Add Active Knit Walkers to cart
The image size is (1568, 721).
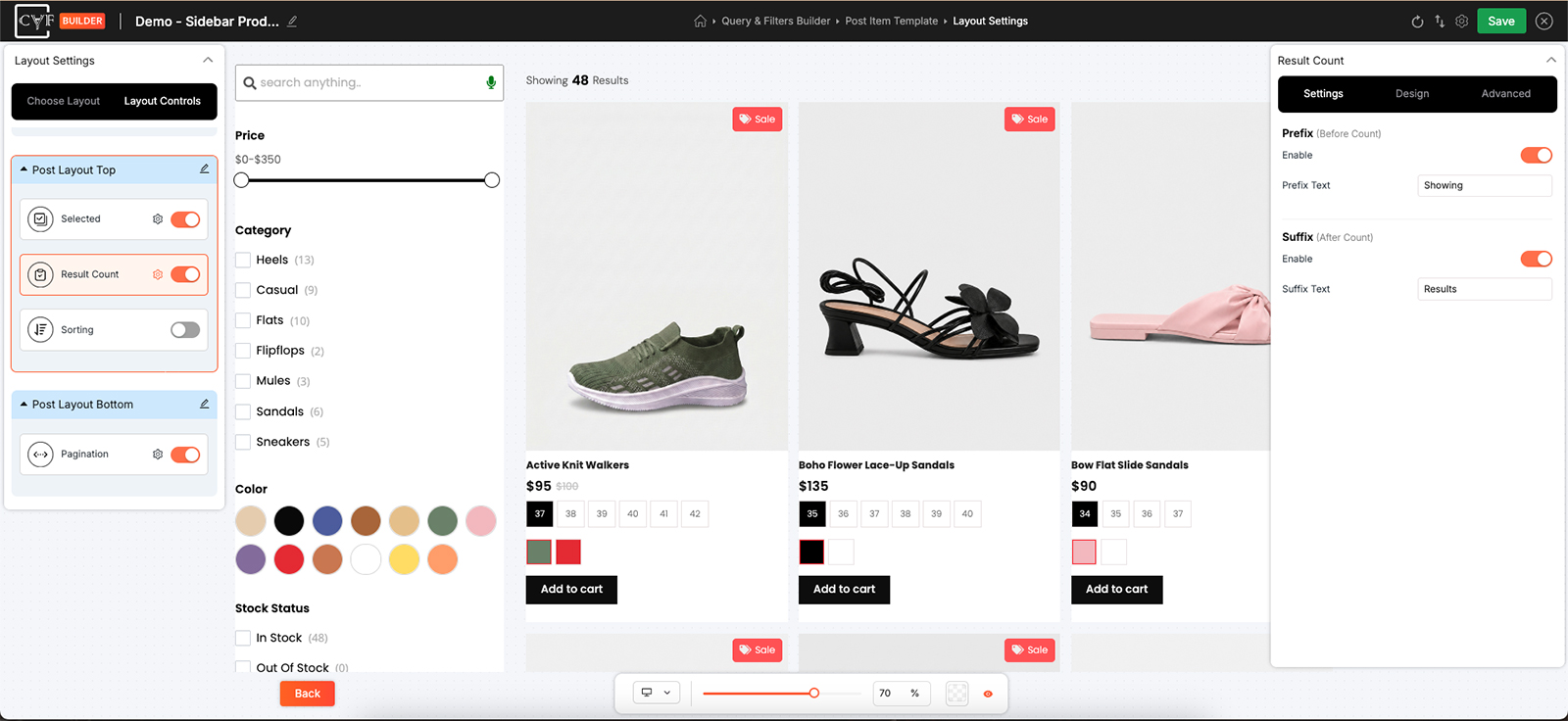[572, 590]
